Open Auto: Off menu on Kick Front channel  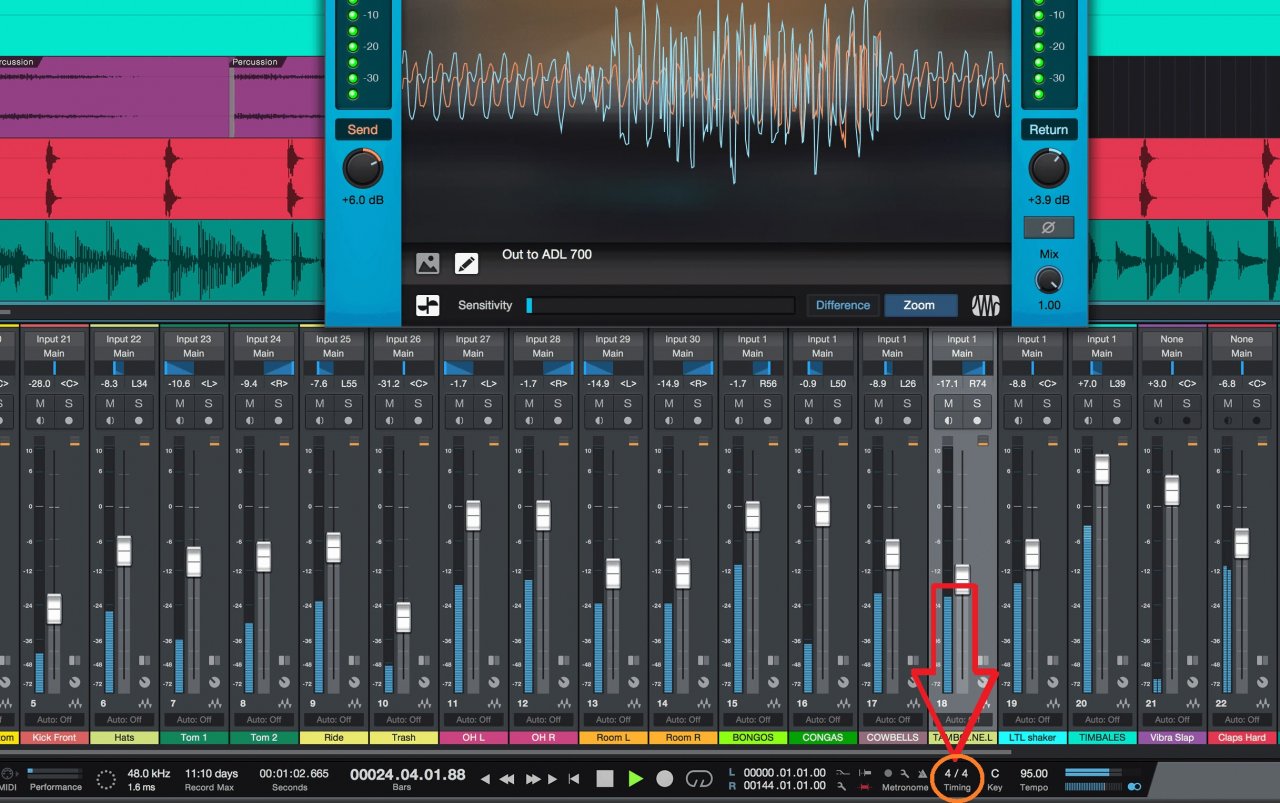point(54,720)
